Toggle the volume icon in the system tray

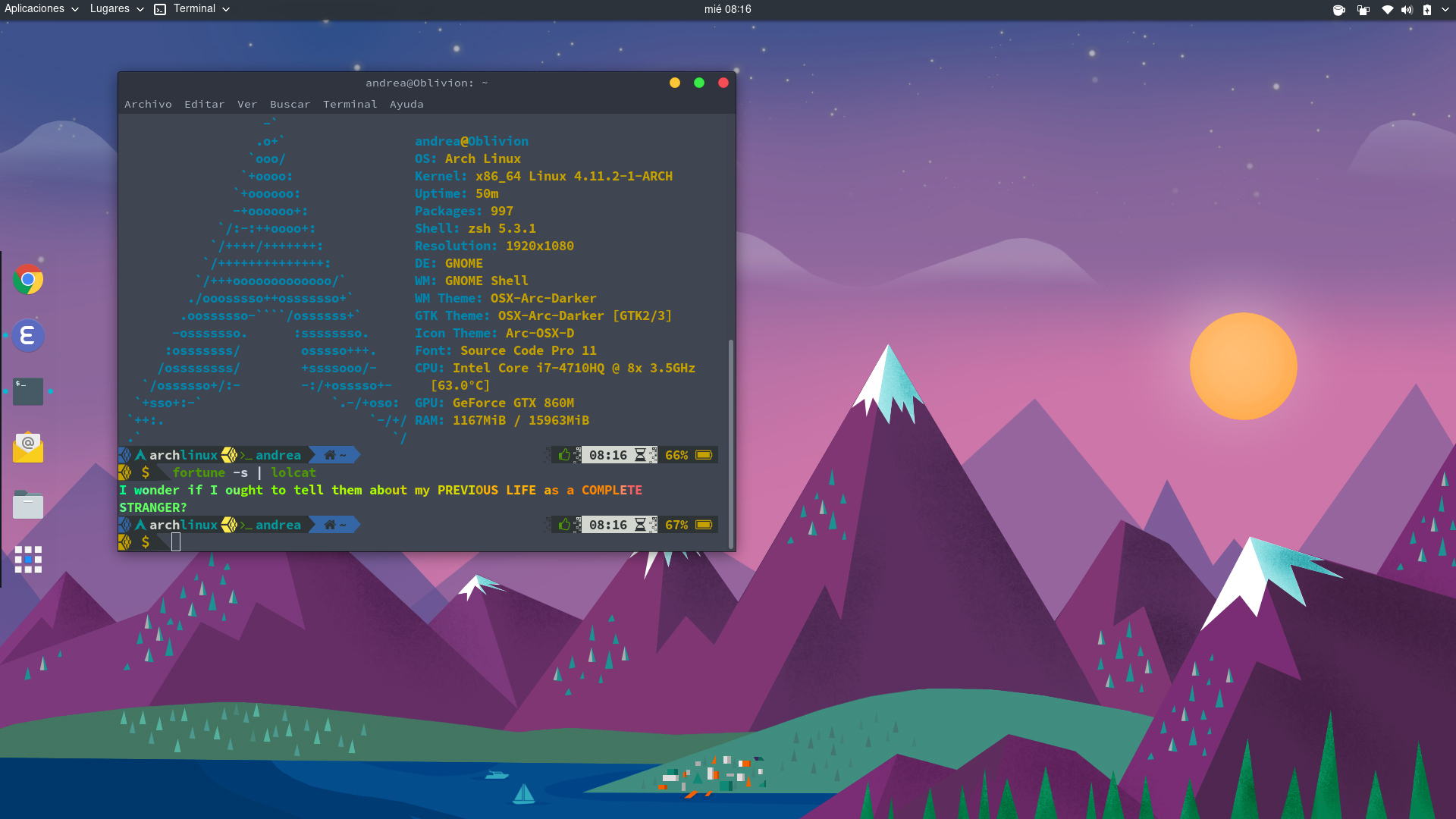pos(1407,10)
